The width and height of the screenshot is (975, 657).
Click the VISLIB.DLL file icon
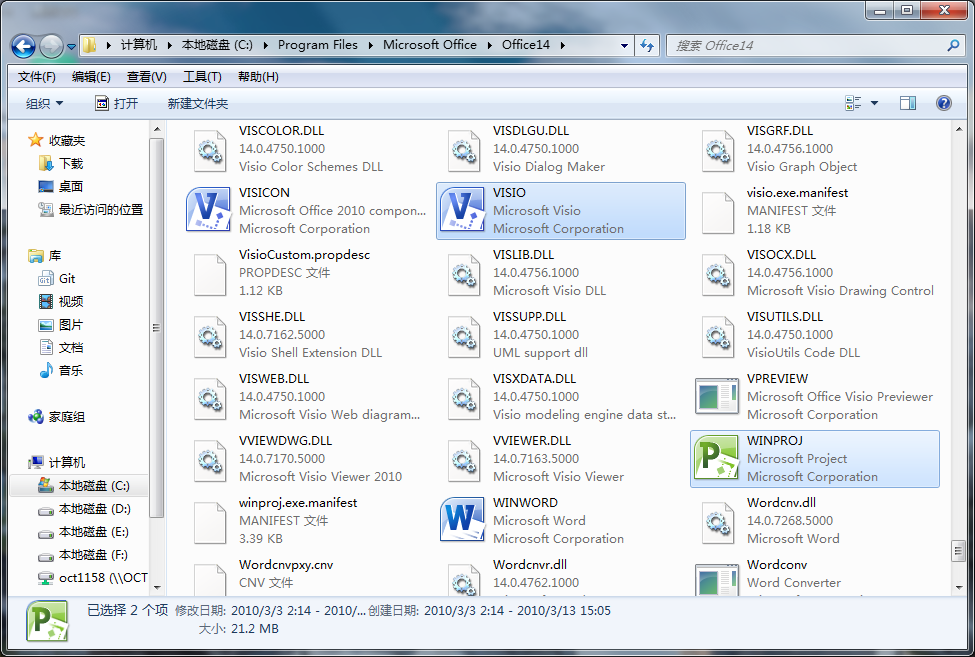point(462,272)
